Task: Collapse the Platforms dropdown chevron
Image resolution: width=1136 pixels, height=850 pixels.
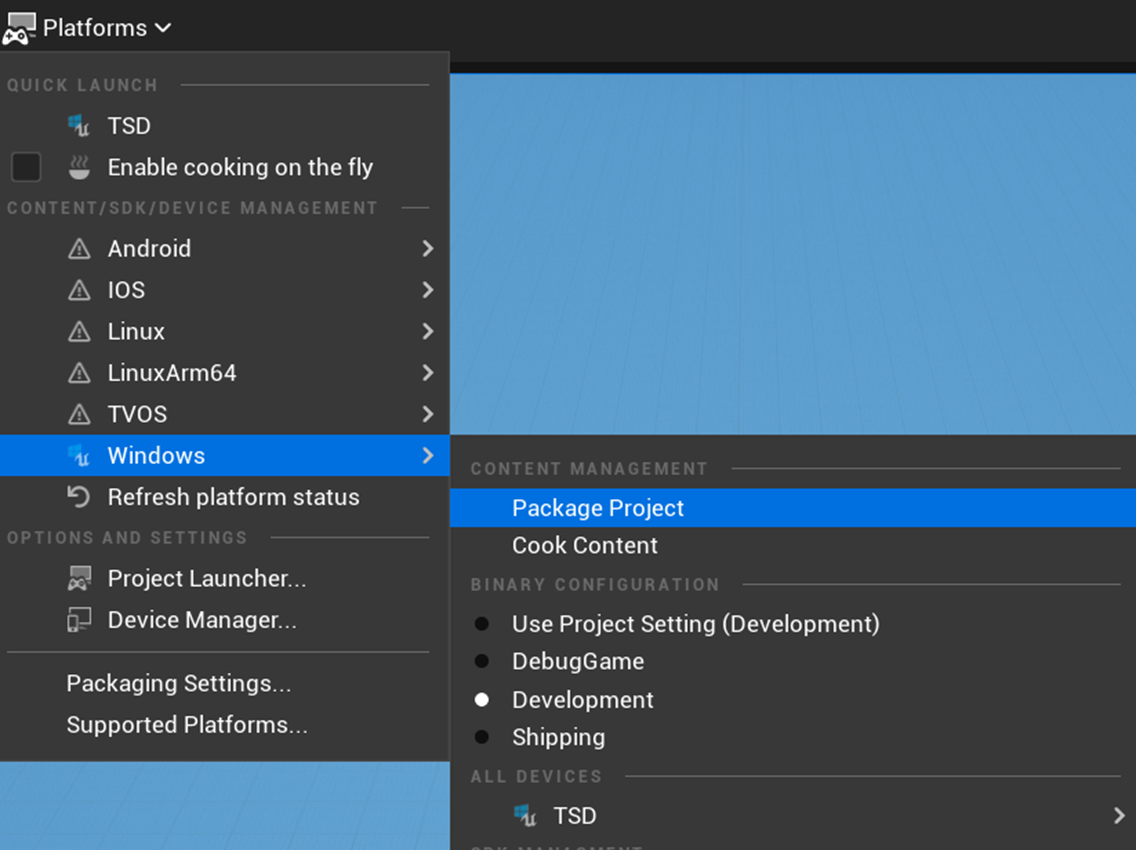Action: [x=163, y=28]
